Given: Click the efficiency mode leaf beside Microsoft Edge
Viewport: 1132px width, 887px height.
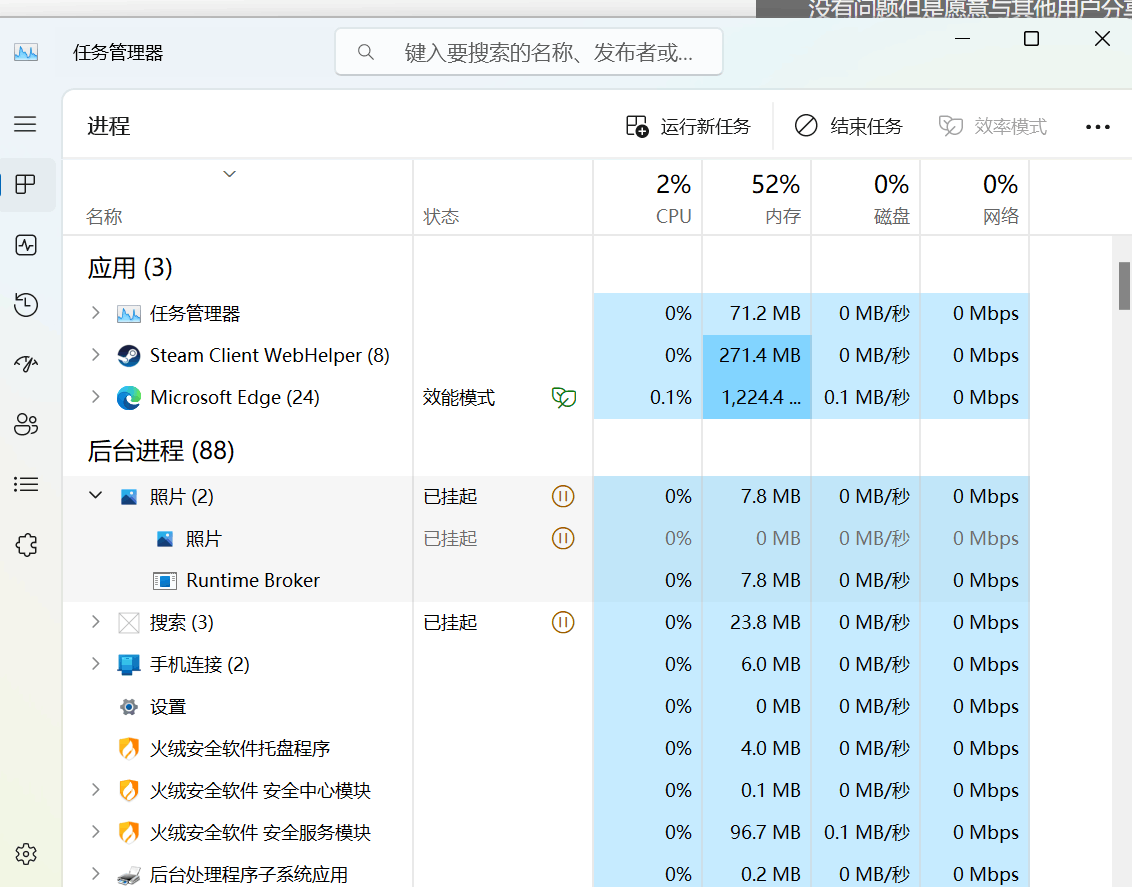Looking at the screenshot, I should pos(563,397).
